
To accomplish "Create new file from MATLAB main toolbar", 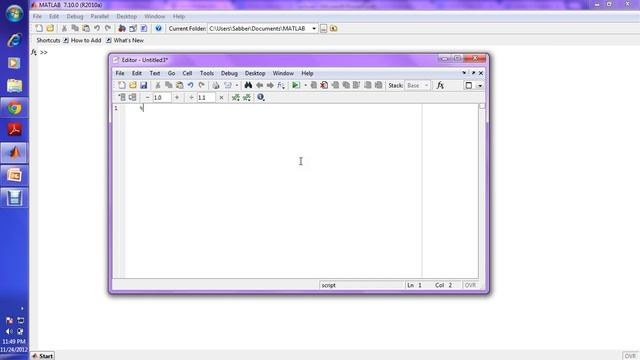I will point(39,29).
